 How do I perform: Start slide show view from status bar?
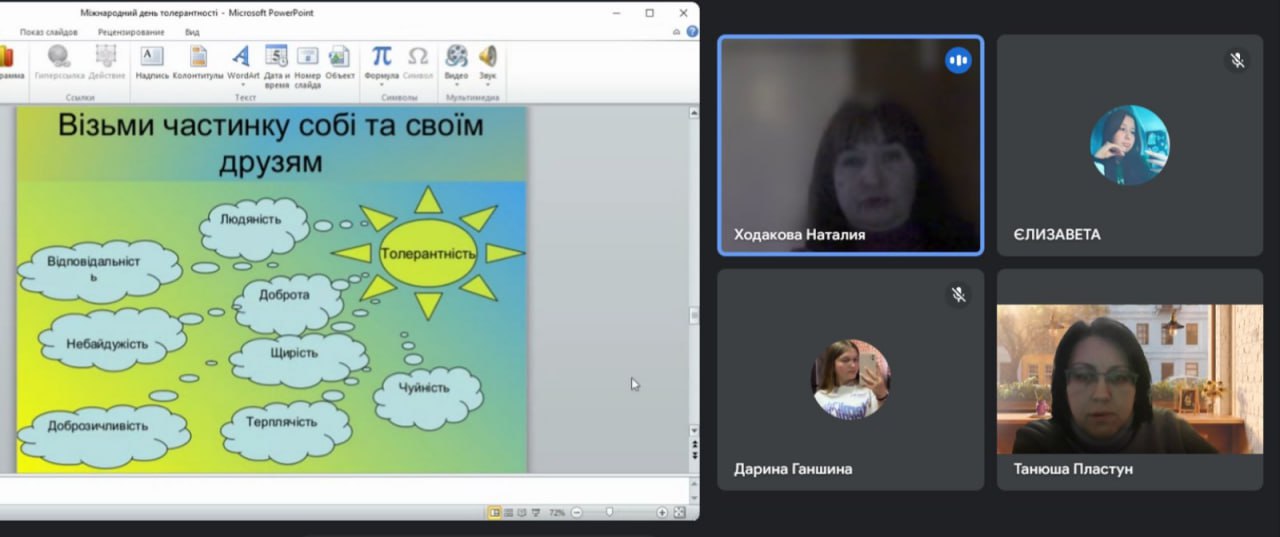536,512
